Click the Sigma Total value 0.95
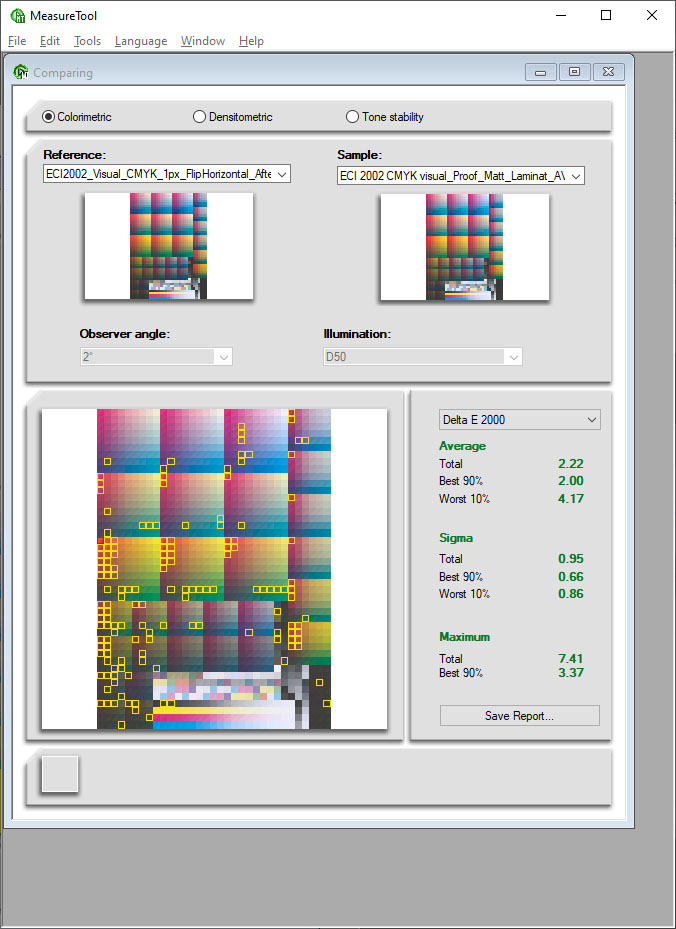Viewport: 676px width, 929px height. 571,558
